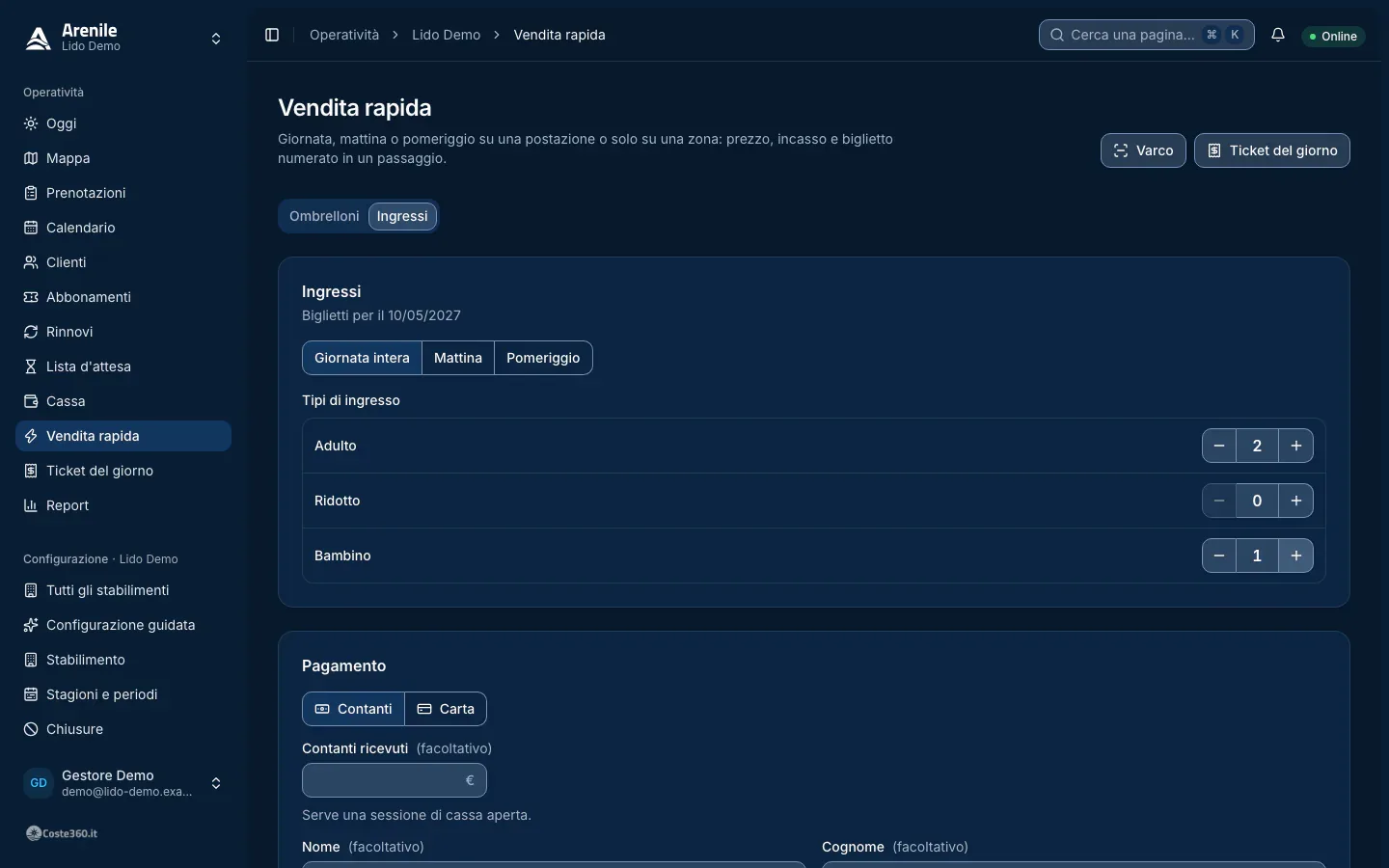Select Mattina time slot
Image resolution: width=1389 pixels, height=868 pixels.
[458, 358]
